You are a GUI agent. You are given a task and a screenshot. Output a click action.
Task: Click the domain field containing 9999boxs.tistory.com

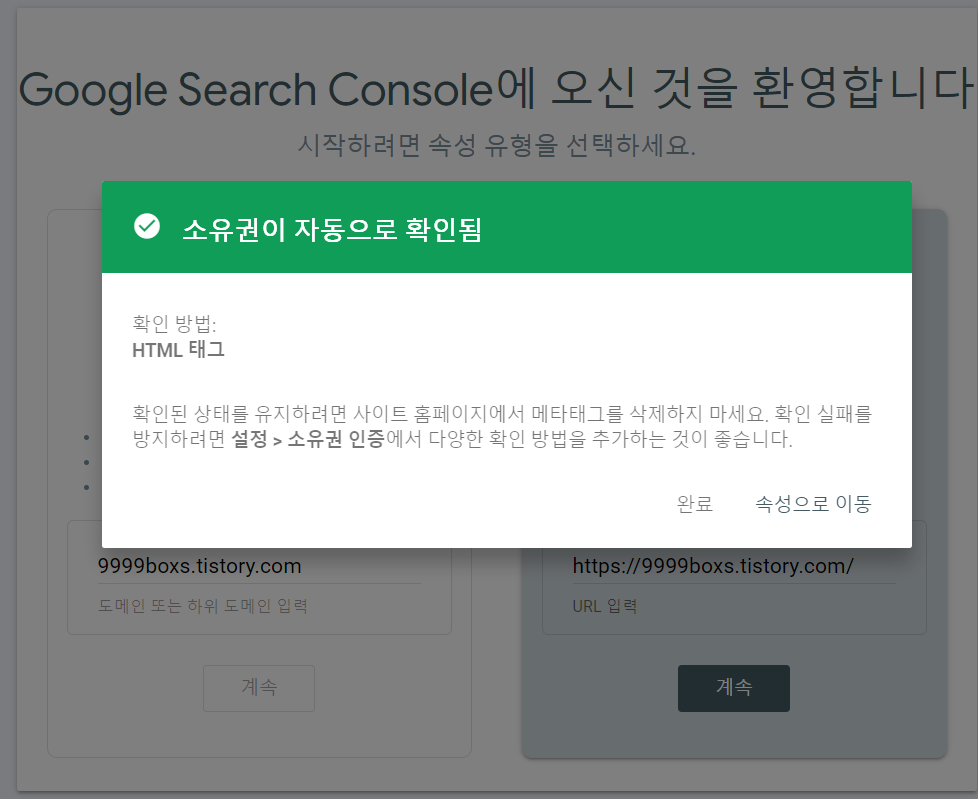tap(259, 566)
